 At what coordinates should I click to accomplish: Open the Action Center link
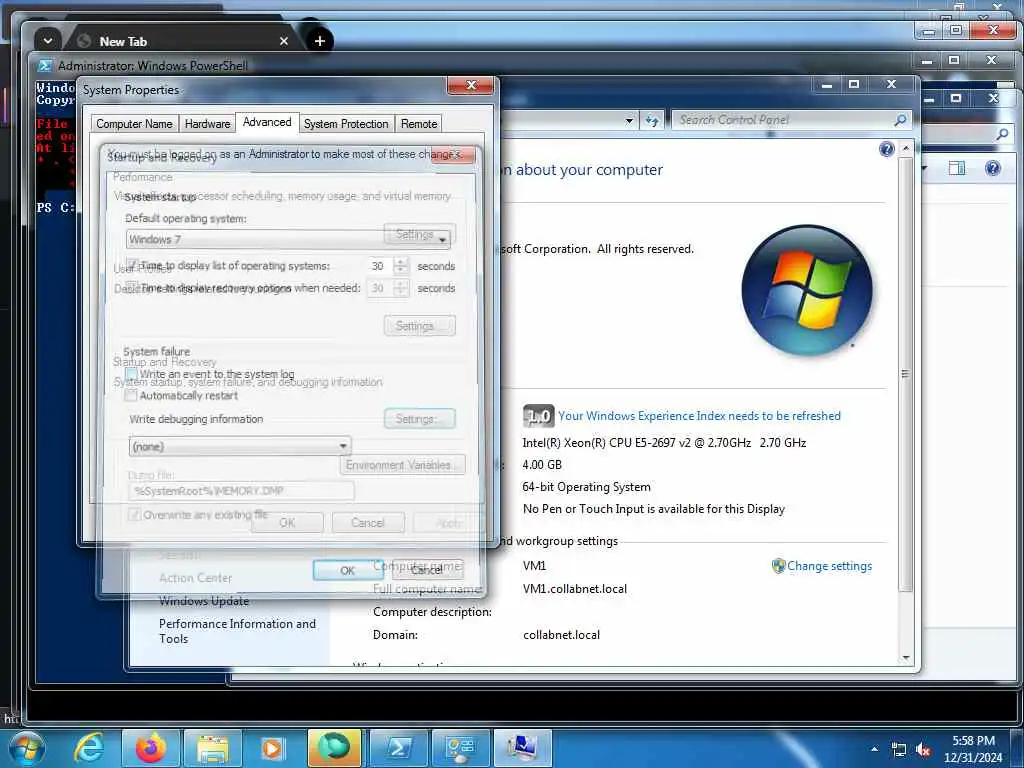coord(195,578)
